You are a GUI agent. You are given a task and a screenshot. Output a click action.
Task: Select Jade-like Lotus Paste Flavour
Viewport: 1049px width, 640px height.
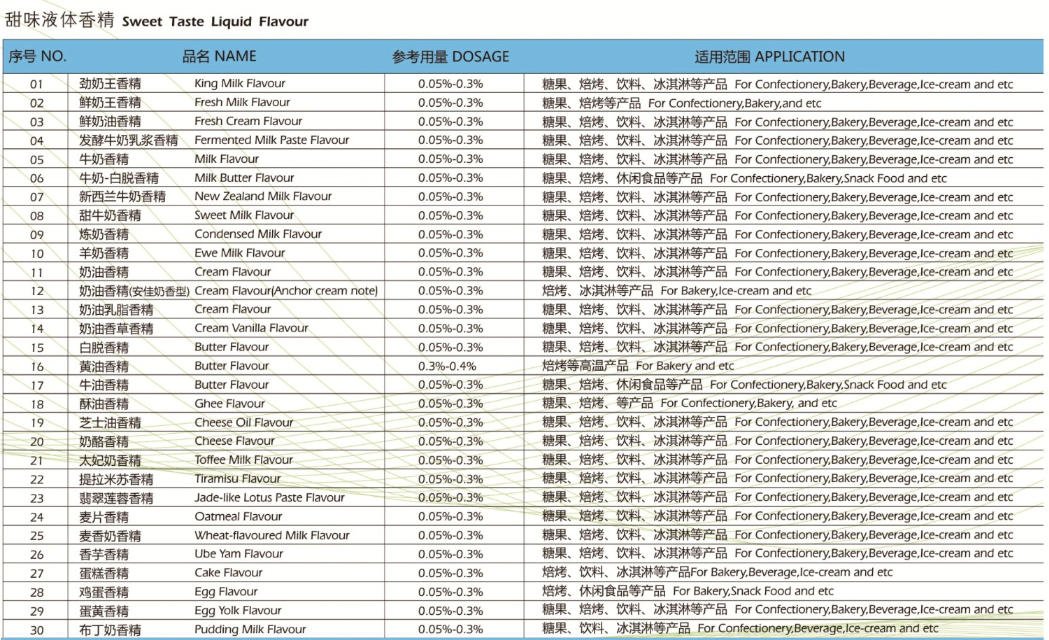pos(269,498)
